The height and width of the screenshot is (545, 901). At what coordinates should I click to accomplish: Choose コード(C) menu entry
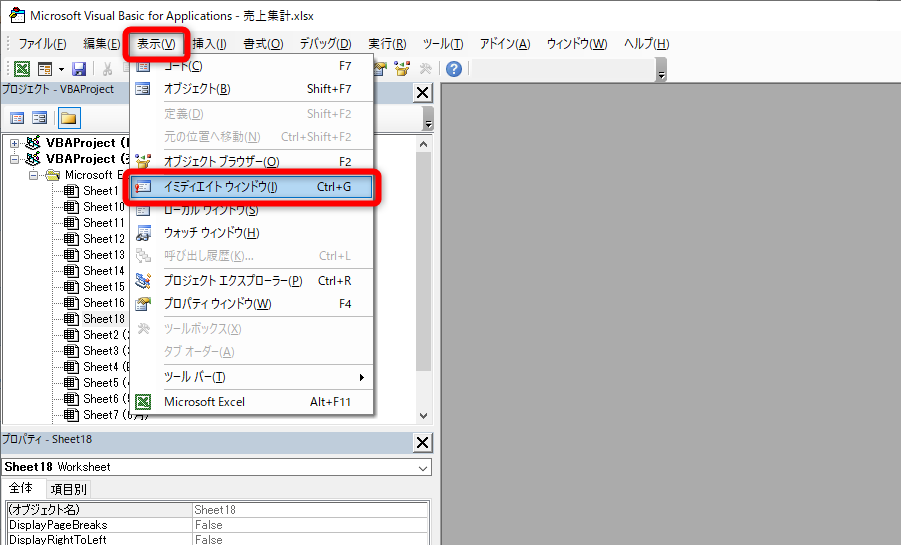252,66
